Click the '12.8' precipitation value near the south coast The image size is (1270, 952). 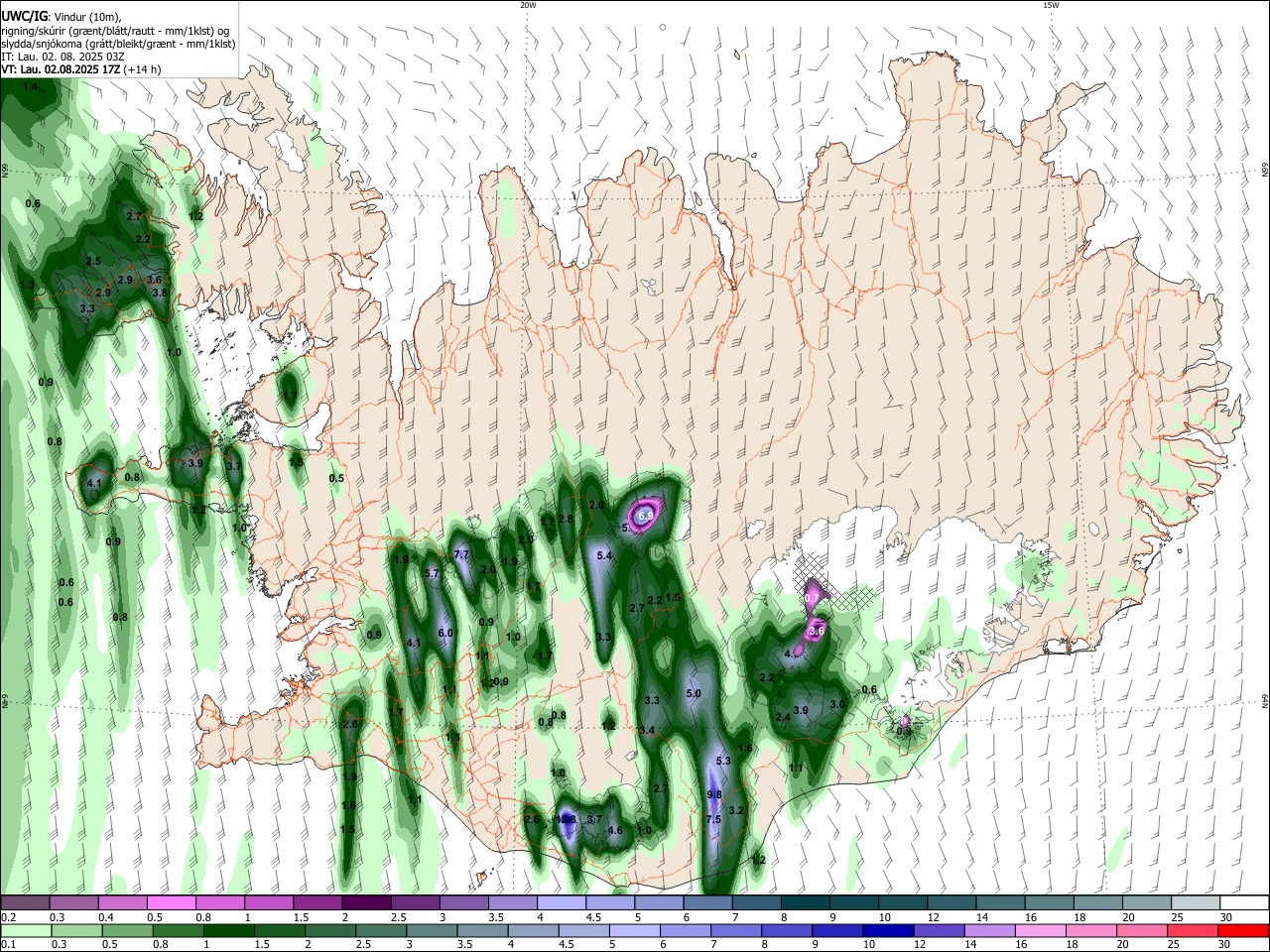pyautogui.click(x=566, y=819)
